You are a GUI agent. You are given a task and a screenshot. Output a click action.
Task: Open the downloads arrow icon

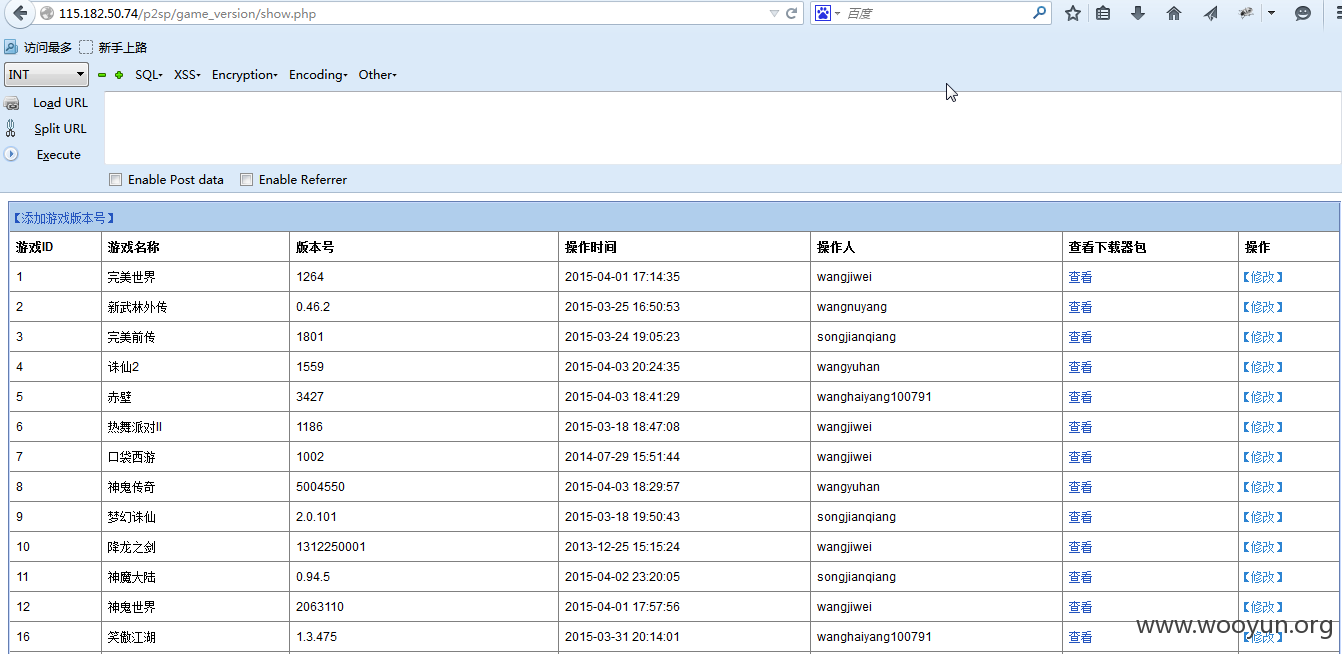pos(1138,13)
